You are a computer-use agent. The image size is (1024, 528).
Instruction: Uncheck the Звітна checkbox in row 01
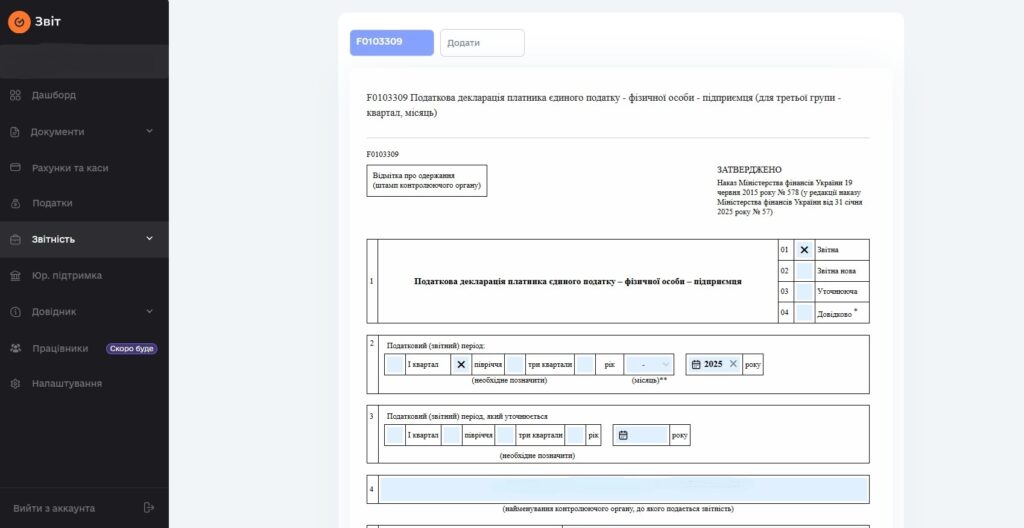pos(804,250)
